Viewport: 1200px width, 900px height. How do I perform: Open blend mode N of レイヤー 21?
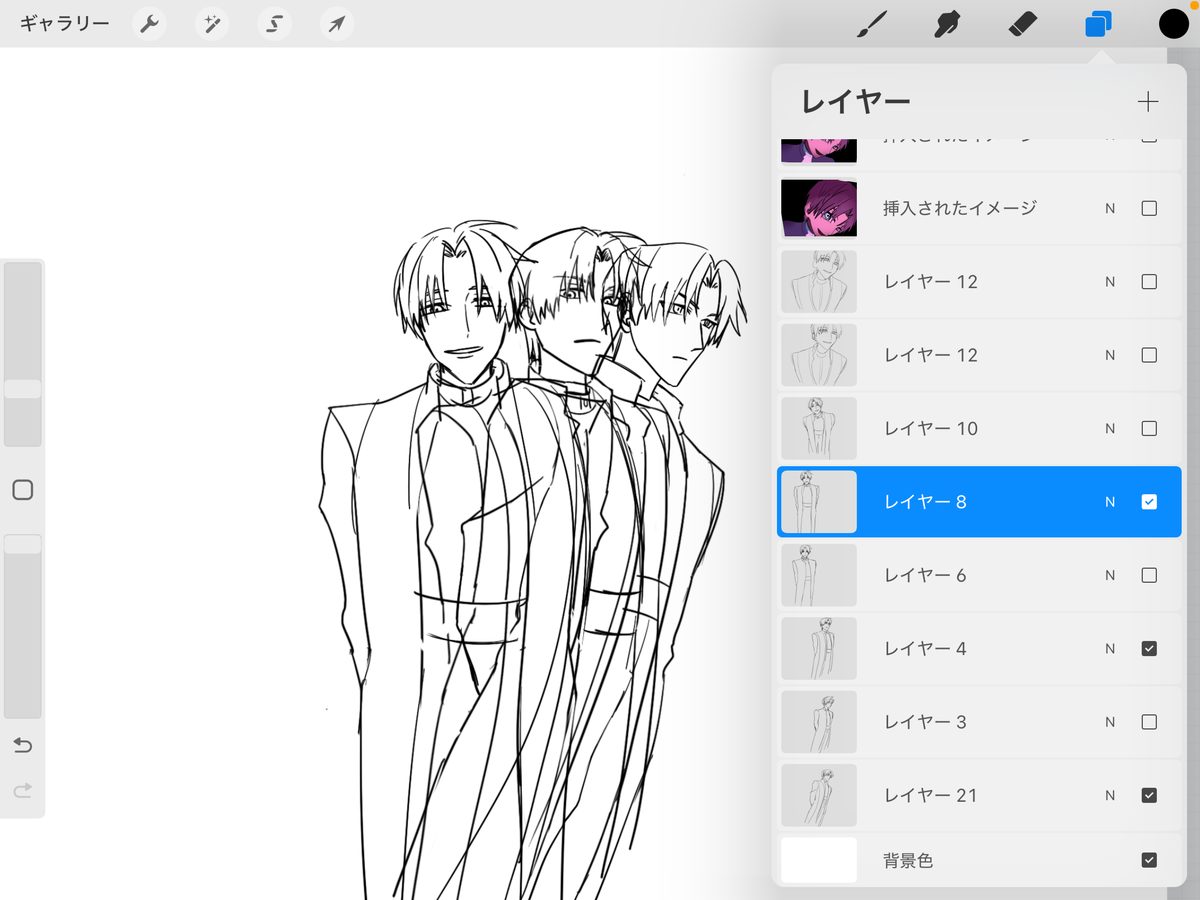tap(1110, 796)
